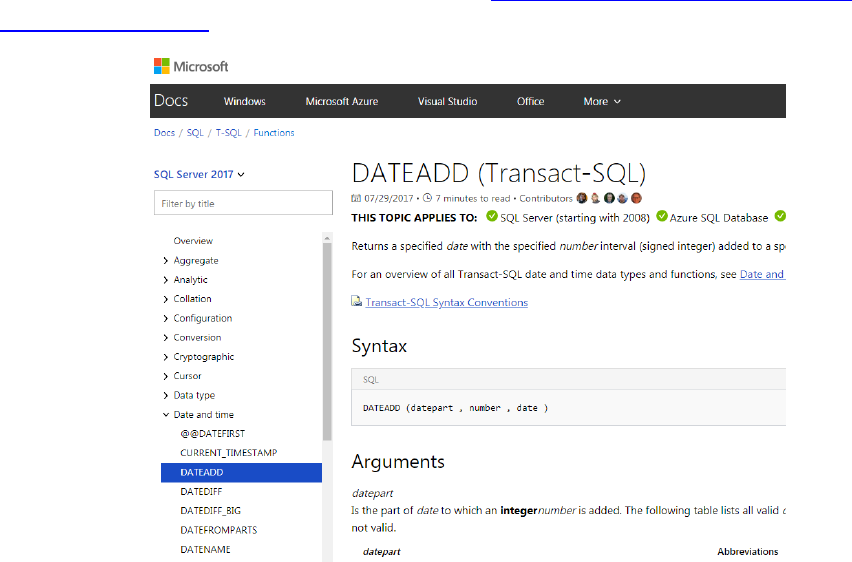Click the sidebar scrollbar thumb

[327, 341]
